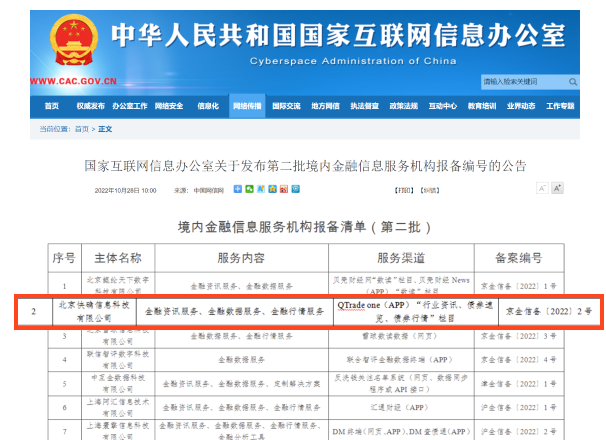The width and height of the screenshot is (606, 440).
Task: Click the 备案编号 column header
Action: [519, 258]
